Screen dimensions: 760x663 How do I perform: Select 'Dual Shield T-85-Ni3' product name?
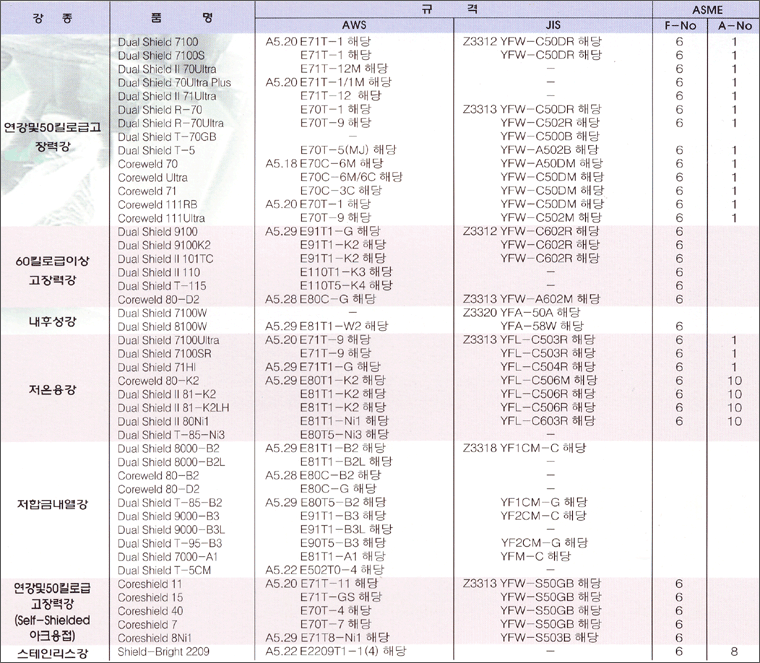(171, 435)
